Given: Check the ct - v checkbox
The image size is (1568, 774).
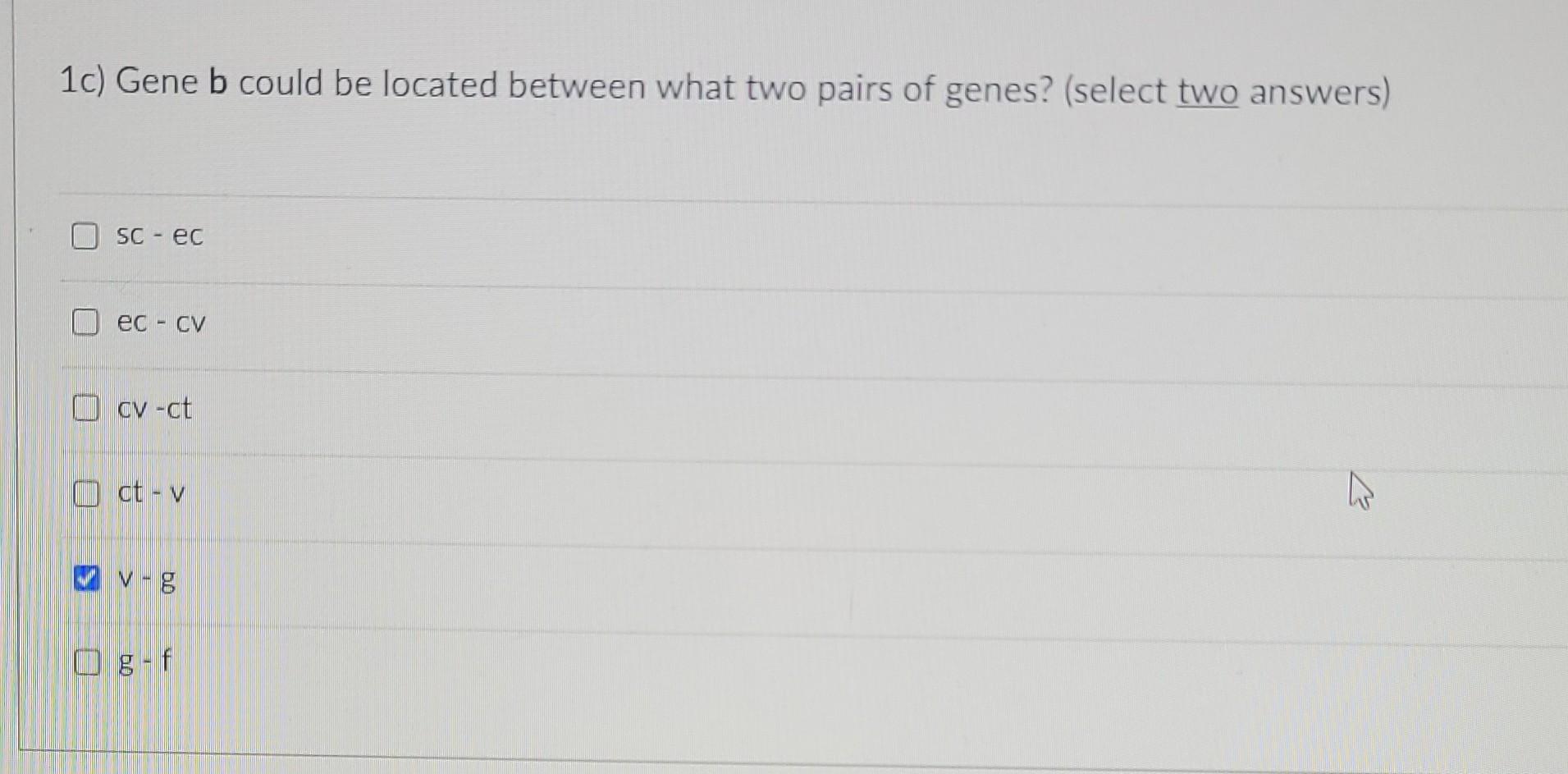Looking at the screenshot, I should [85, 493].
